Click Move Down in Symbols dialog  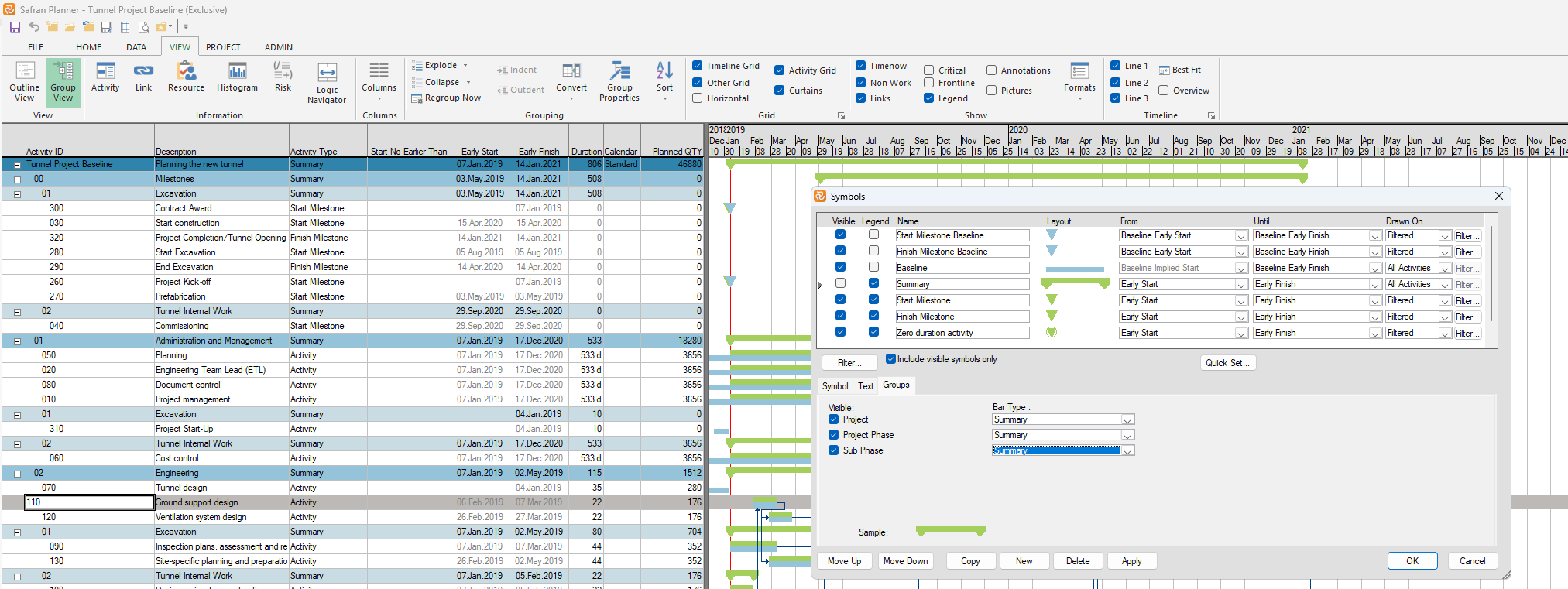[x=905, y=561]
